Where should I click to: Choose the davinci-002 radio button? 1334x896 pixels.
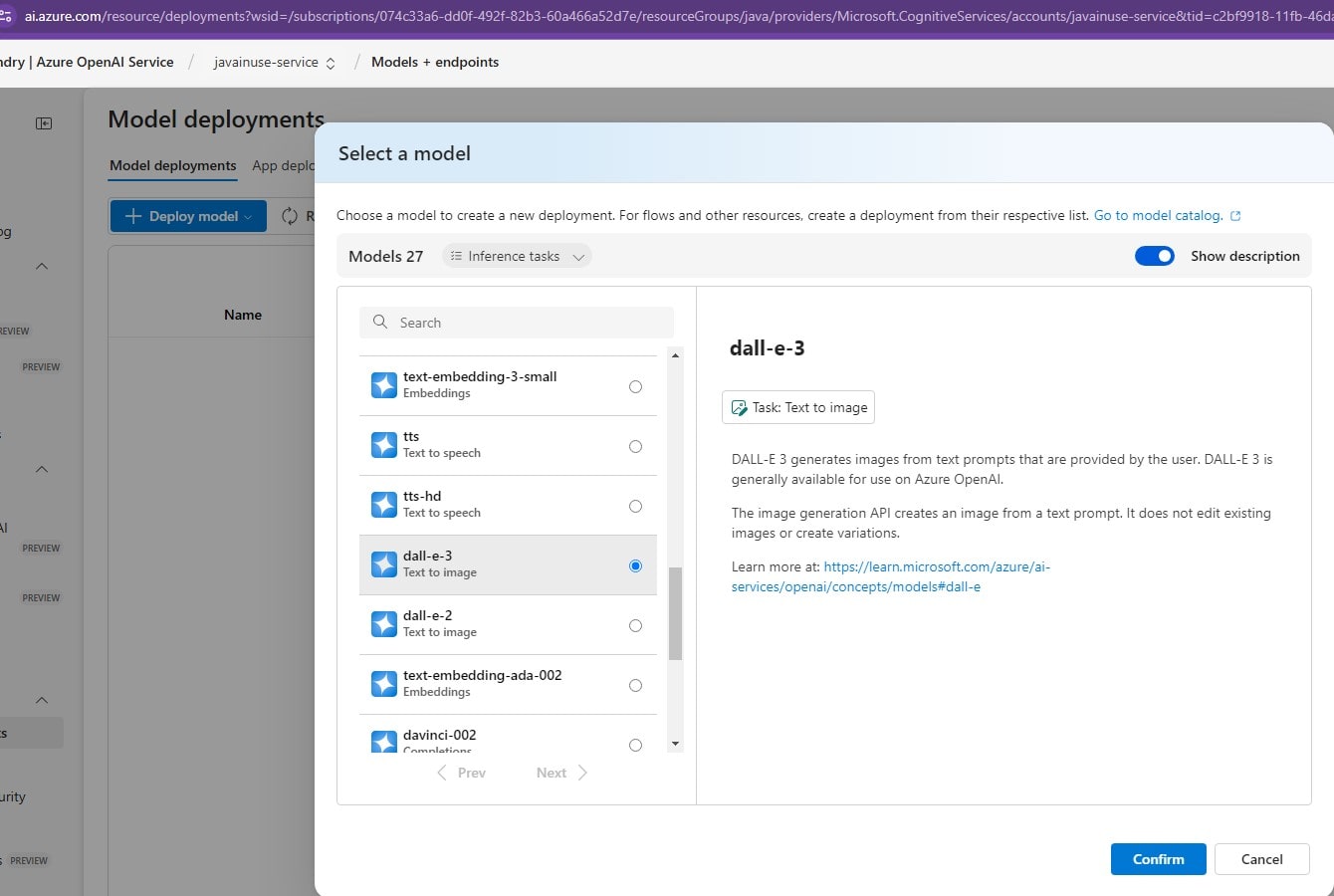click(635, 745)
